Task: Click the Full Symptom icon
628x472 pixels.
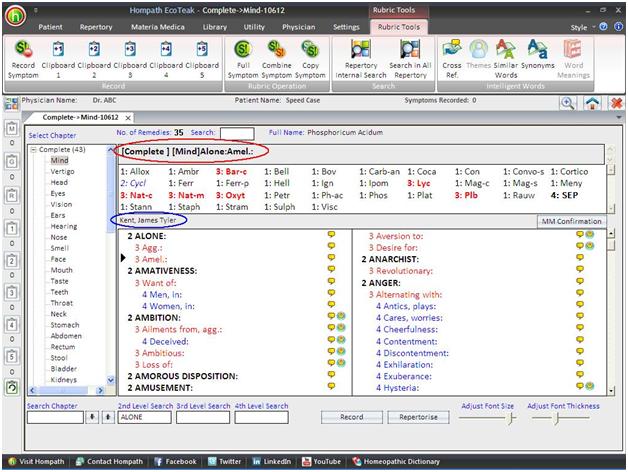Action: point(243,49)
